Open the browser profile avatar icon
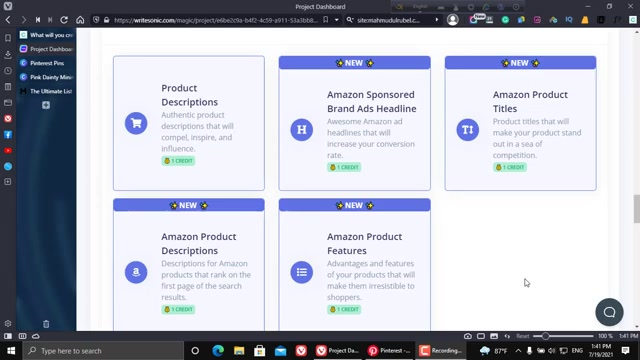Screen dimensions: 640x360 tap(452, 20)
